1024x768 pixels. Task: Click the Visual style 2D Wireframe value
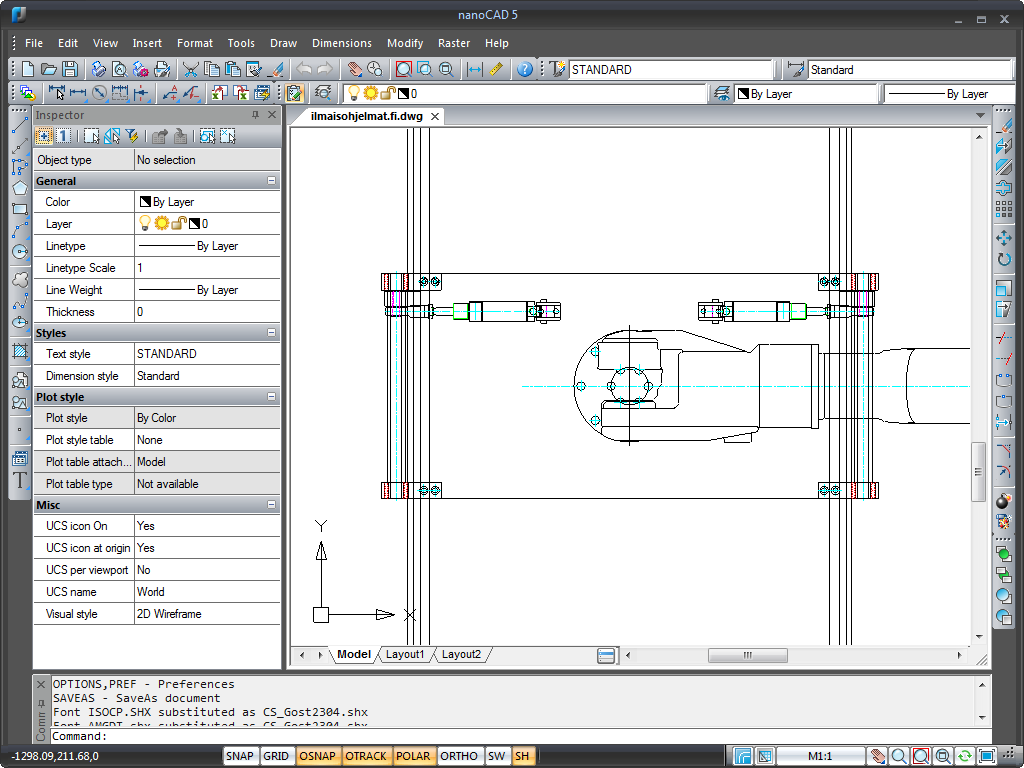(208, 614)
